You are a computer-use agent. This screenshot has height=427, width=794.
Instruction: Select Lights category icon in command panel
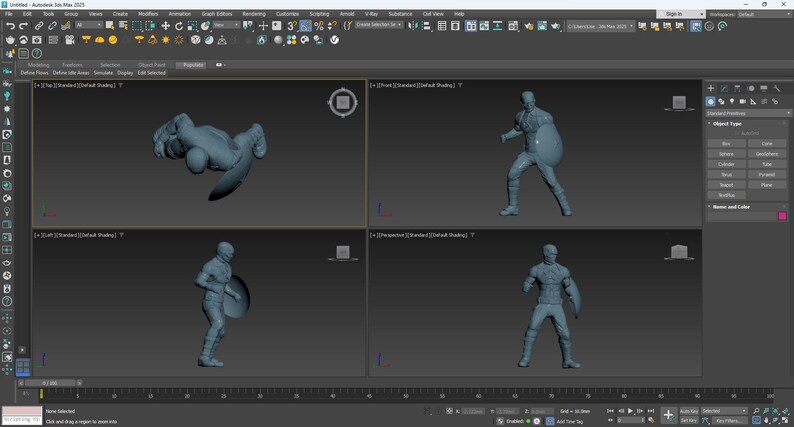tap(732, 101)
